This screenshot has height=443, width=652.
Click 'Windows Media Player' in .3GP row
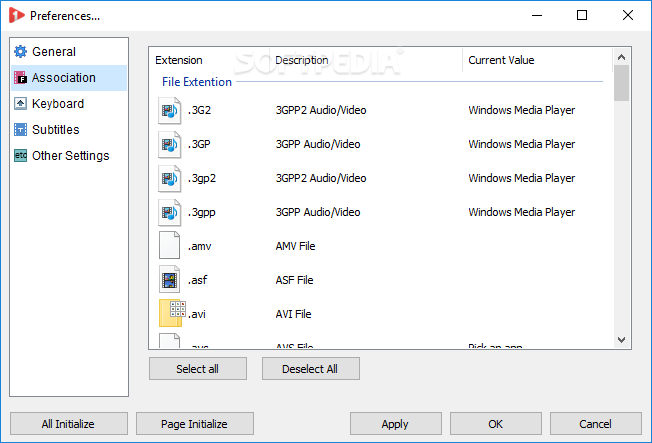click(x=522, y=144)
